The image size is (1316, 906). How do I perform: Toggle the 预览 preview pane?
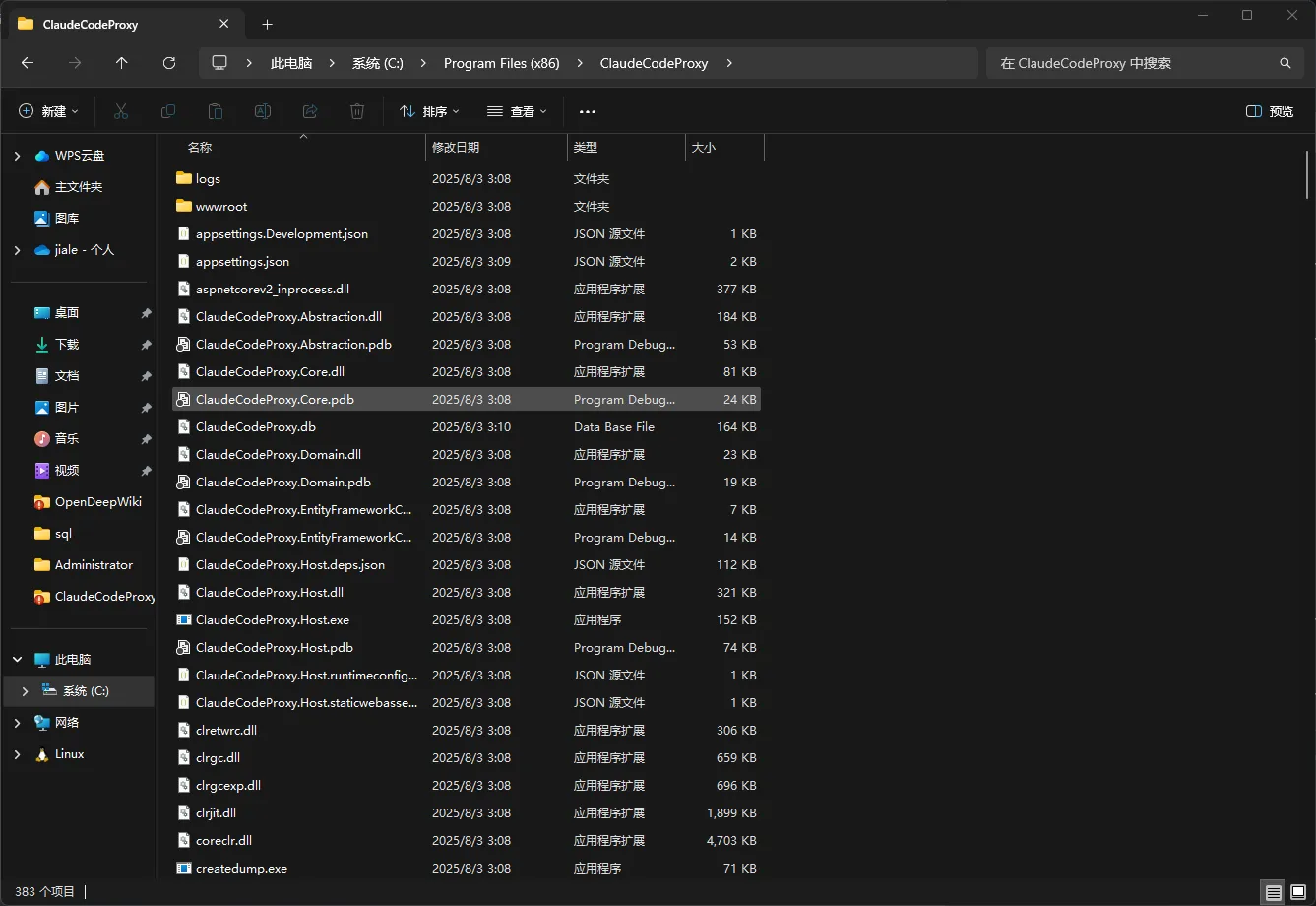(x=1270, y=111)
